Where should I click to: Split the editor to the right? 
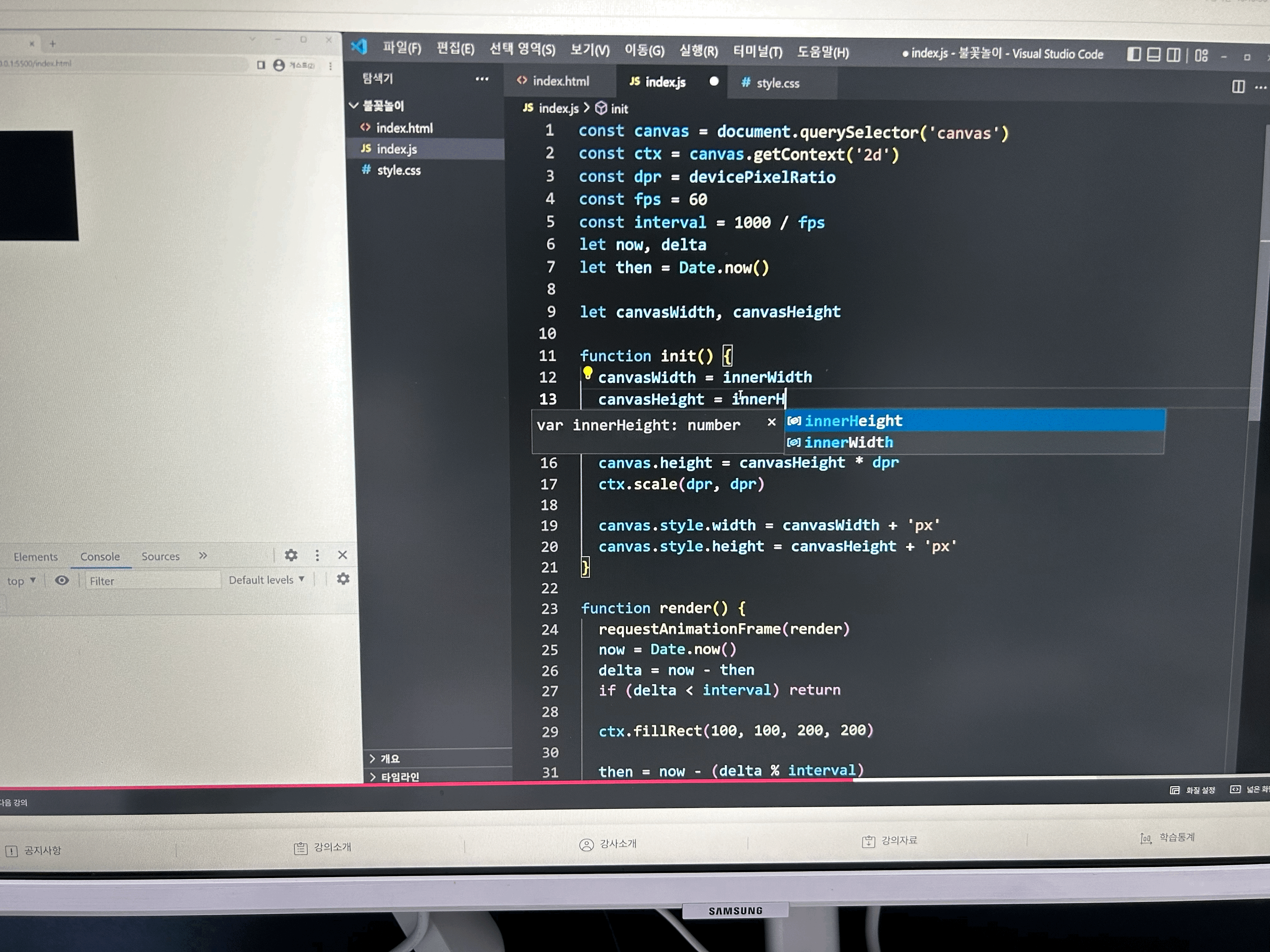[1238, 87]
